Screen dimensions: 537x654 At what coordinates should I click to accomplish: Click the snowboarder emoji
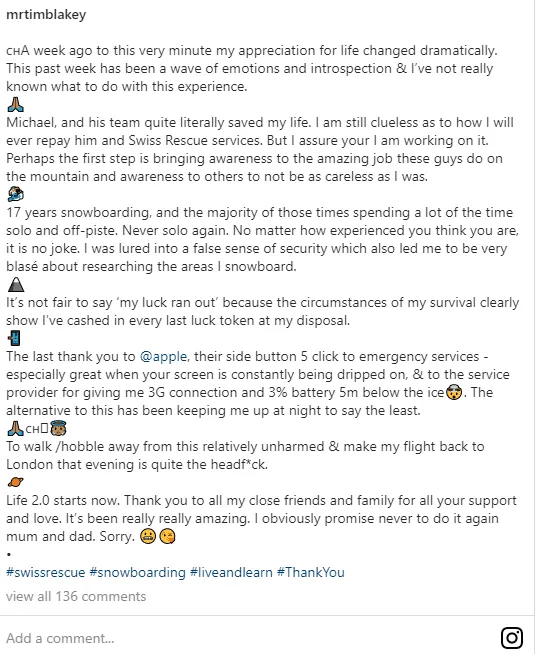click(x=15, y=194)
